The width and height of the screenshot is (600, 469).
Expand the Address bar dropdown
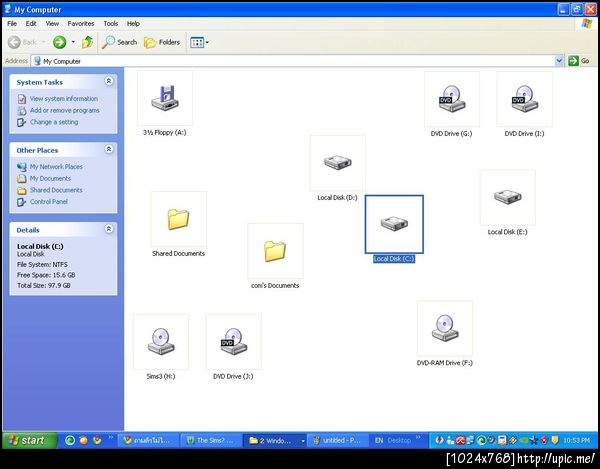[559, 61]
